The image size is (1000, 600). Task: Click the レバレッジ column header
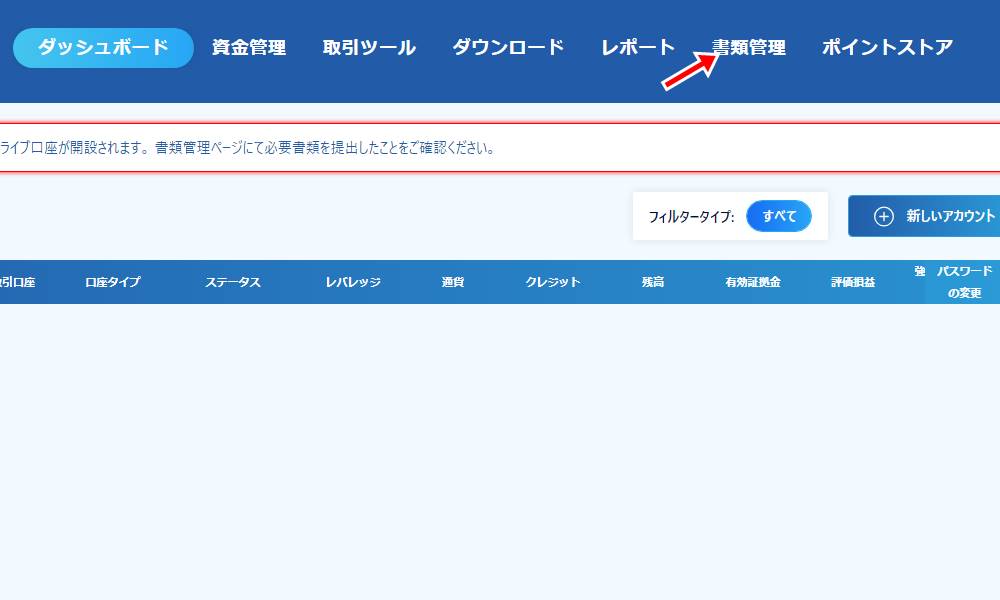(352, 281)
